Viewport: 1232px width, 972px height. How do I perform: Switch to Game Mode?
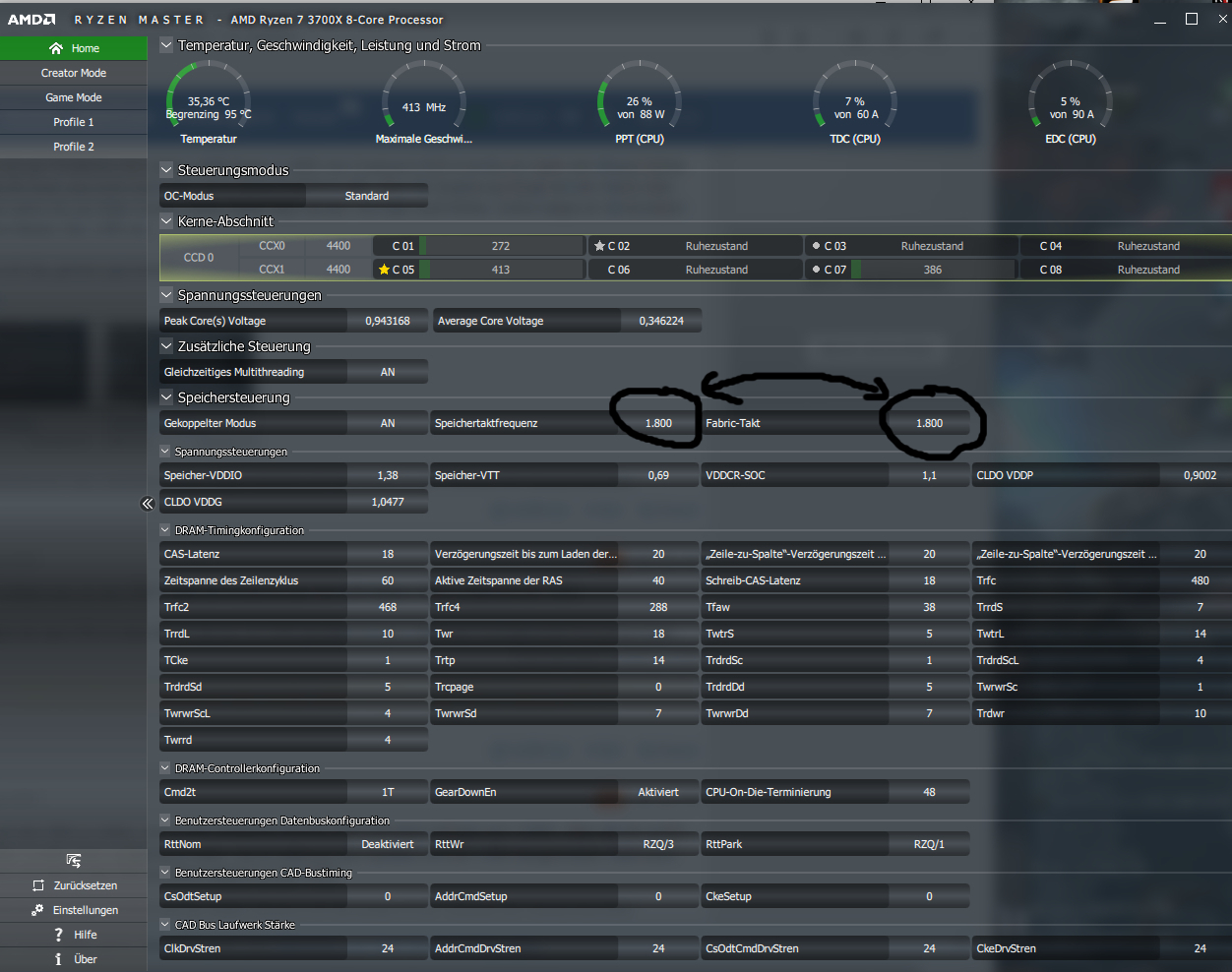coord(74,97)
